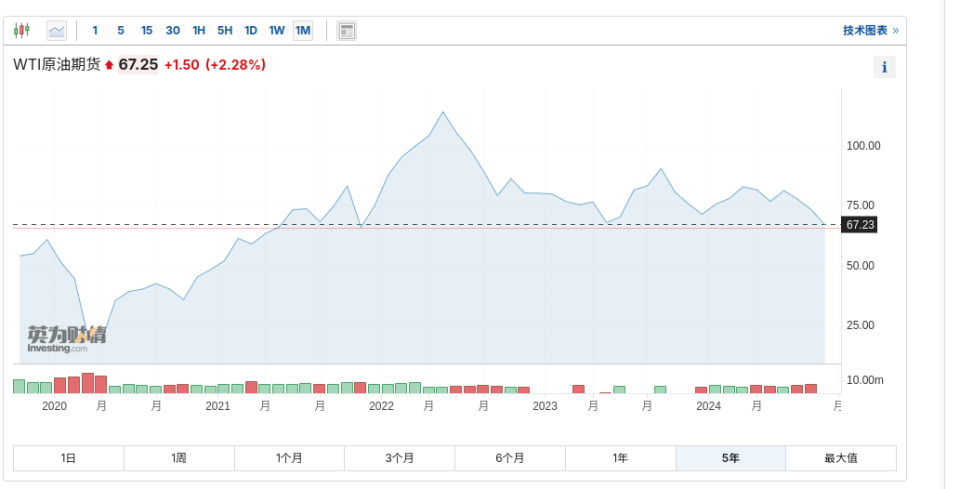Open the chart info button

(884, 67)
